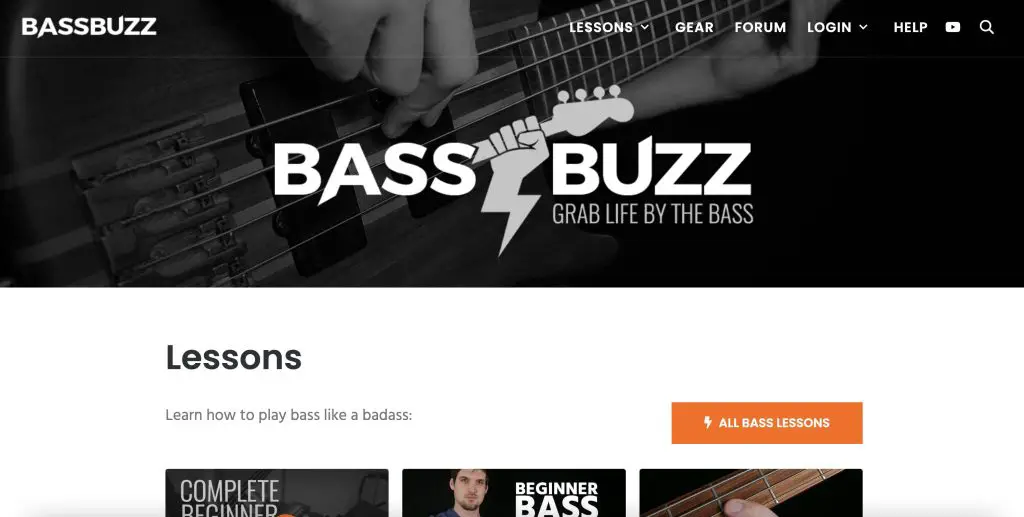Go to the Gear page
The image size is (1024, 517).
click(x=694, y=27)
